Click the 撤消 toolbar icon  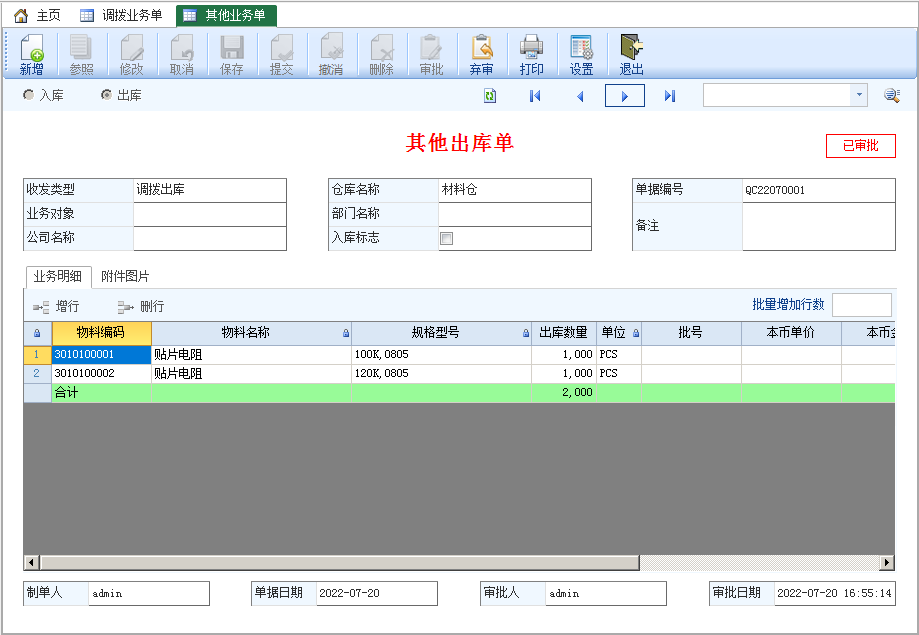tap(331, 55)
